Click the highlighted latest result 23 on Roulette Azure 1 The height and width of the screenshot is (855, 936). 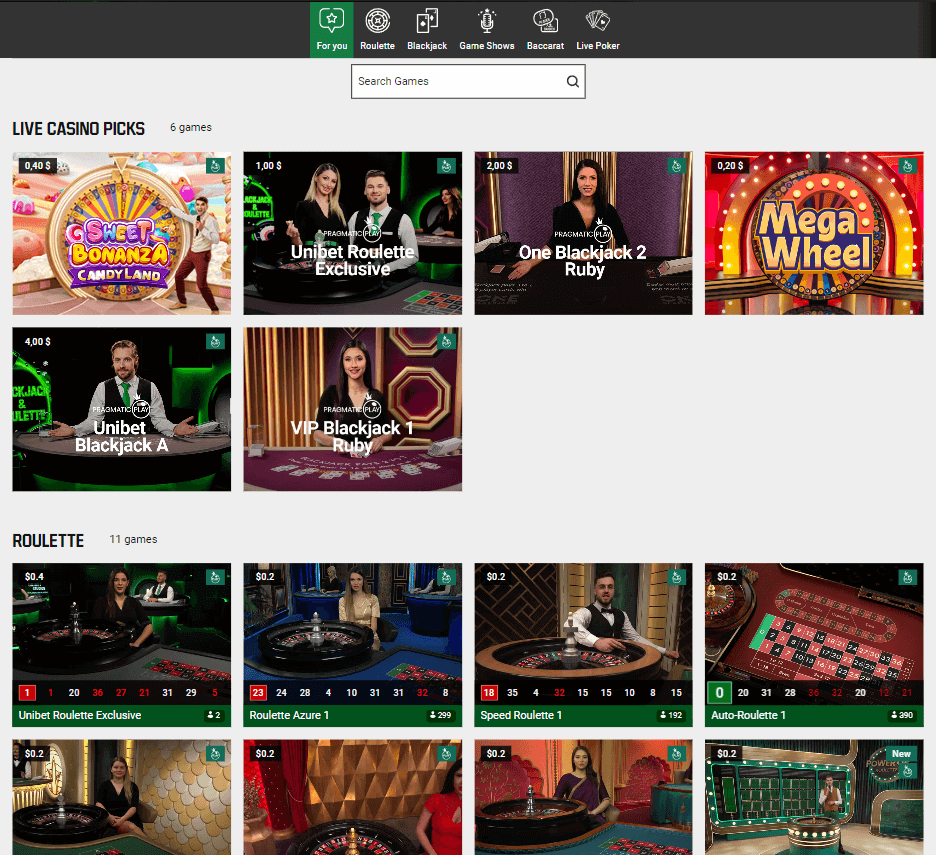(x=258, y=693)
